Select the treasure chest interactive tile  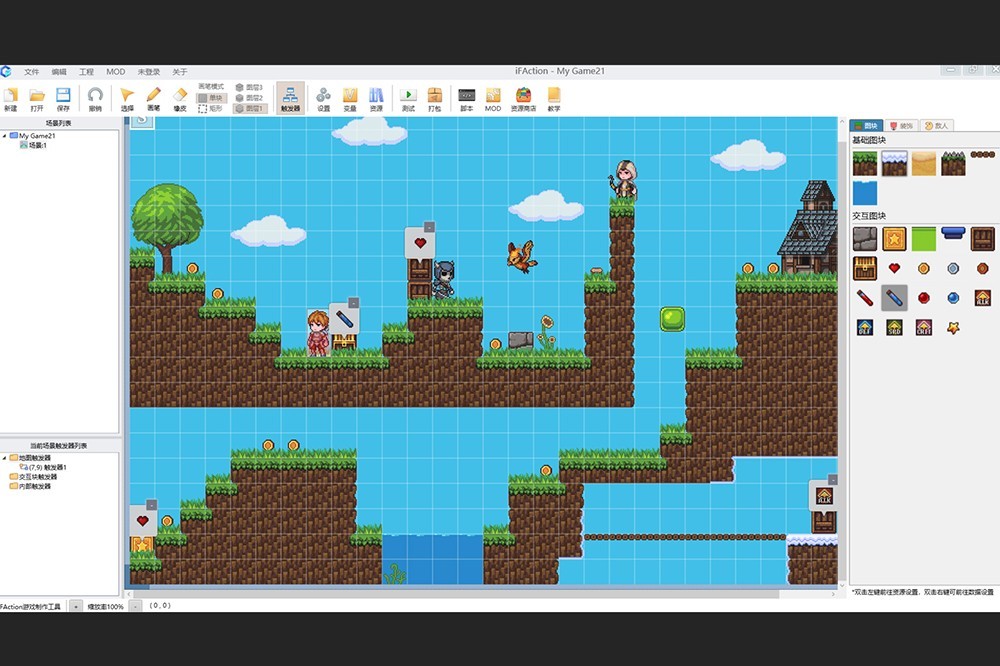865,268
